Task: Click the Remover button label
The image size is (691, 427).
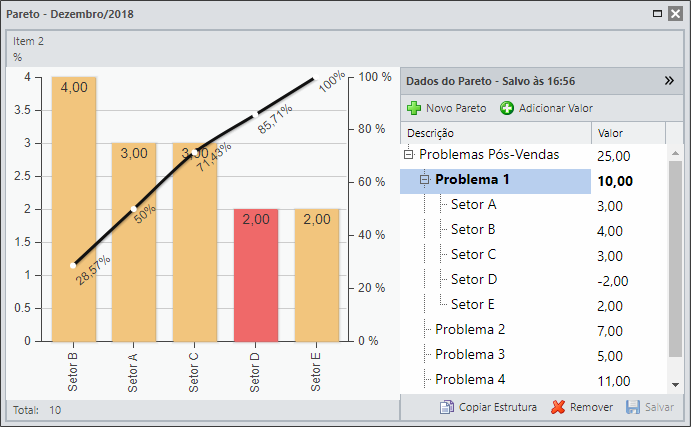Action: pyautogui.click(x=591, y=407)
